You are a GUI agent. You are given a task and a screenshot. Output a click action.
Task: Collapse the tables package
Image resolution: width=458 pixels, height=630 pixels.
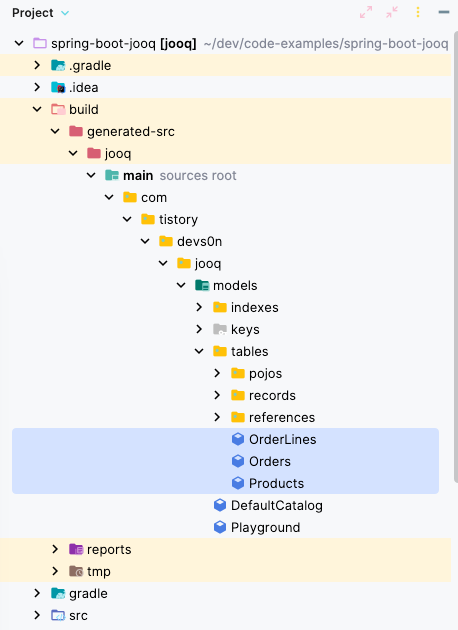coord(199,351)
